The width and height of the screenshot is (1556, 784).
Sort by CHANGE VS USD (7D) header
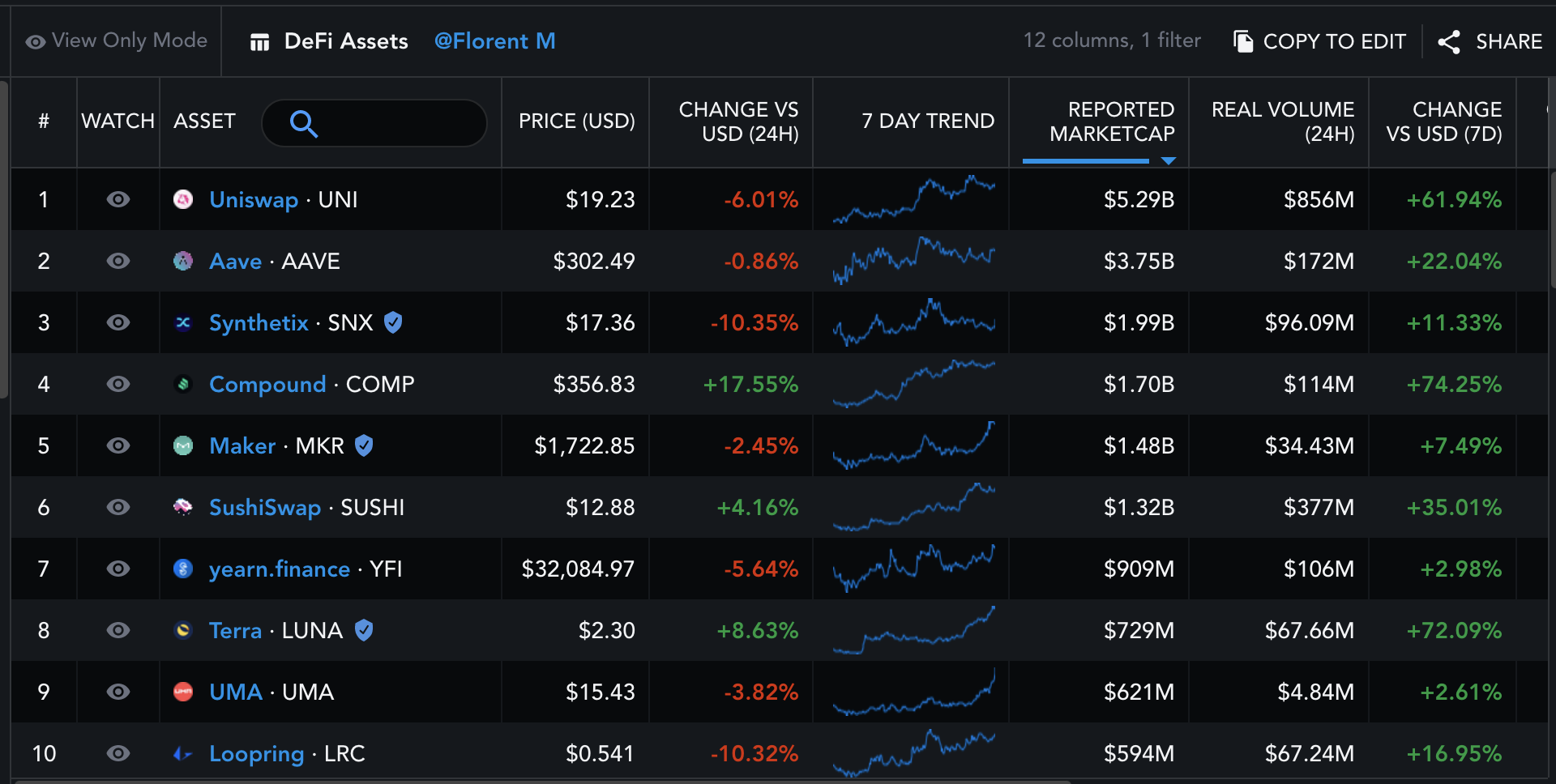point(1443,121)
